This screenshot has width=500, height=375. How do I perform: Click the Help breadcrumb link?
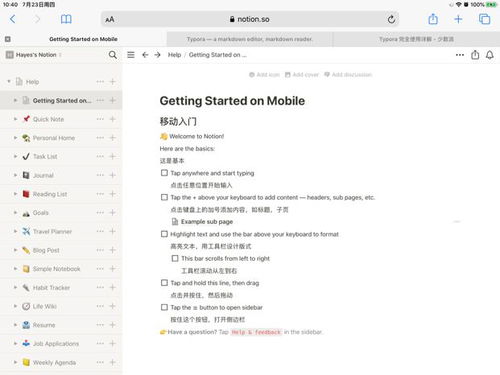coord(174,55)
